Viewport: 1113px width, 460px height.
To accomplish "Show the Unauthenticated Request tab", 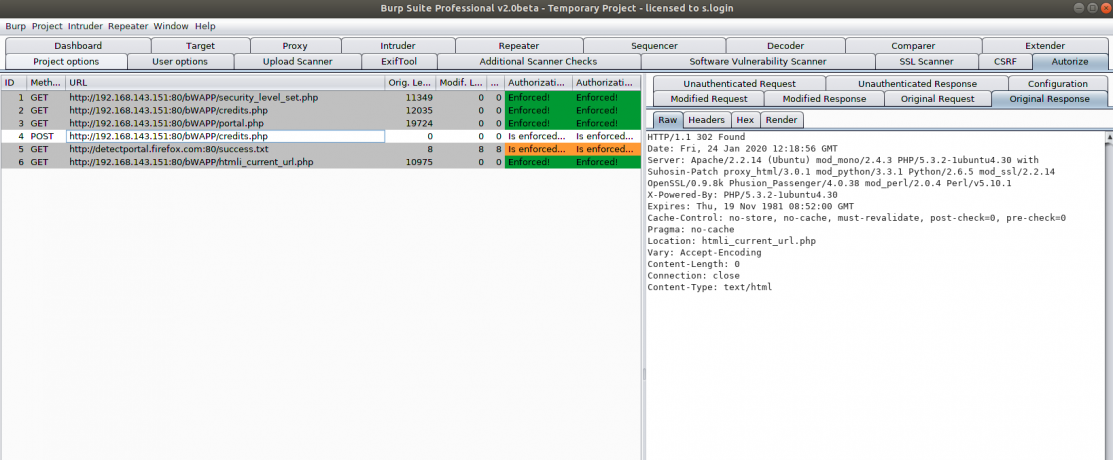I will pyautogui.click(x=739, y=84).
